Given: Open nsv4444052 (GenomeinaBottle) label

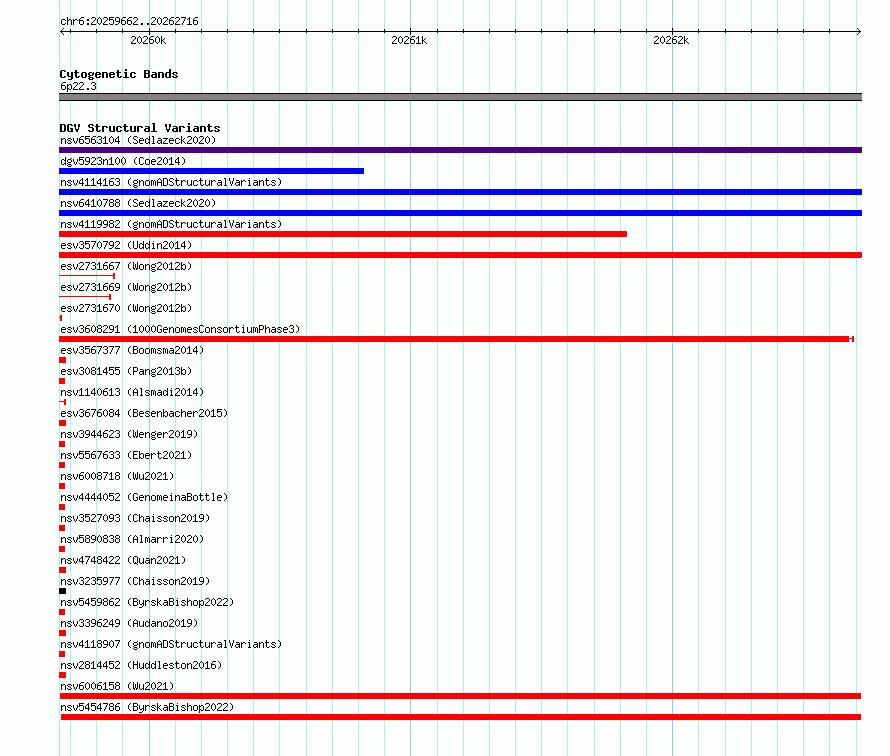Looking at the screenshot, I should coord(144,497).
